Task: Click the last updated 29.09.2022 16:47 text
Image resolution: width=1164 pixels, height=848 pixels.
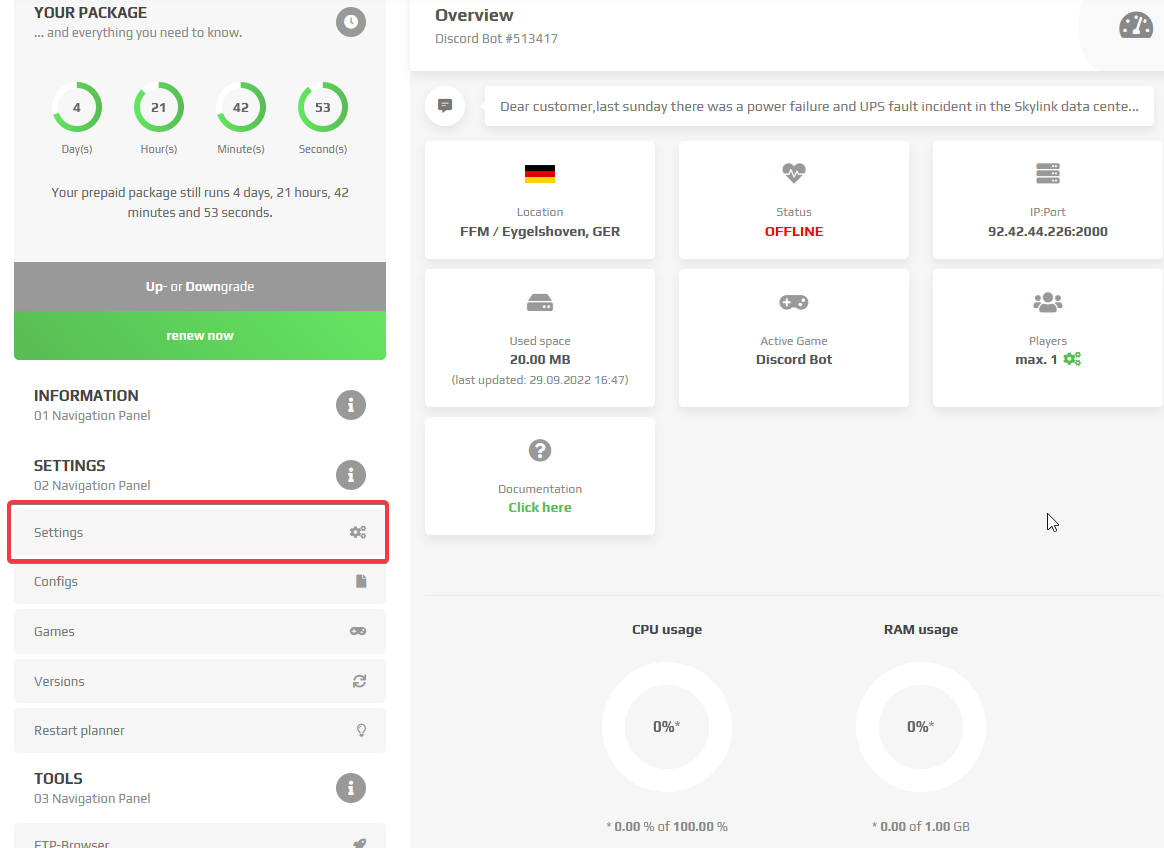Action: 540,380
